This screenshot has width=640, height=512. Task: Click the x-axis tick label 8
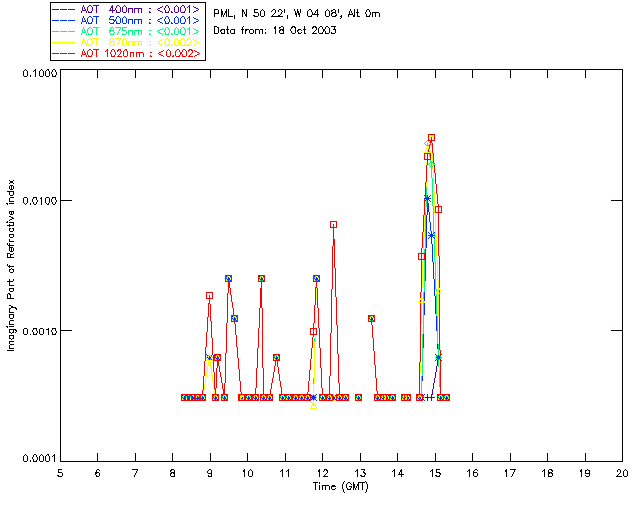click(173, 474)
